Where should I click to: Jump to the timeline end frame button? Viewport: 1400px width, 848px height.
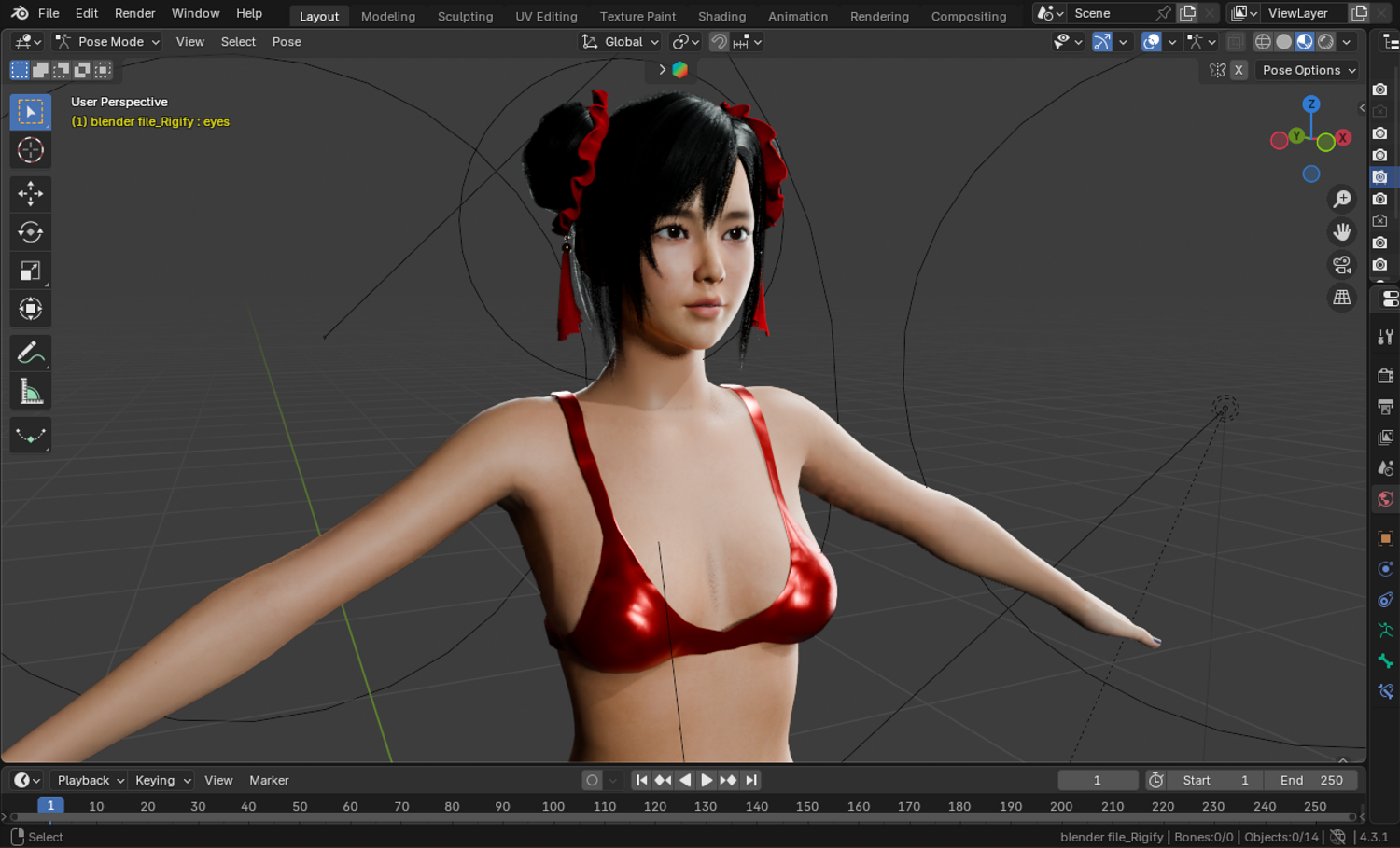pyautogui.click(x=751, y=780)
